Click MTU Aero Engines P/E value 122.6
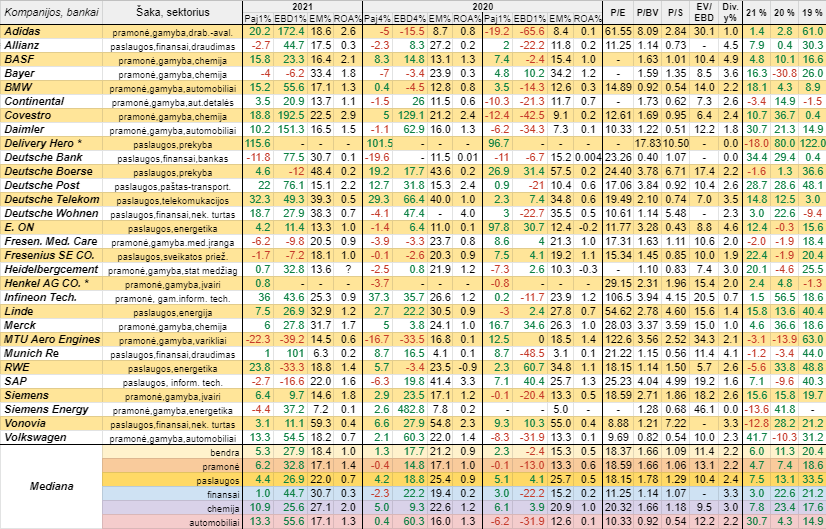The image size is (826, 529). click(618, 339)
